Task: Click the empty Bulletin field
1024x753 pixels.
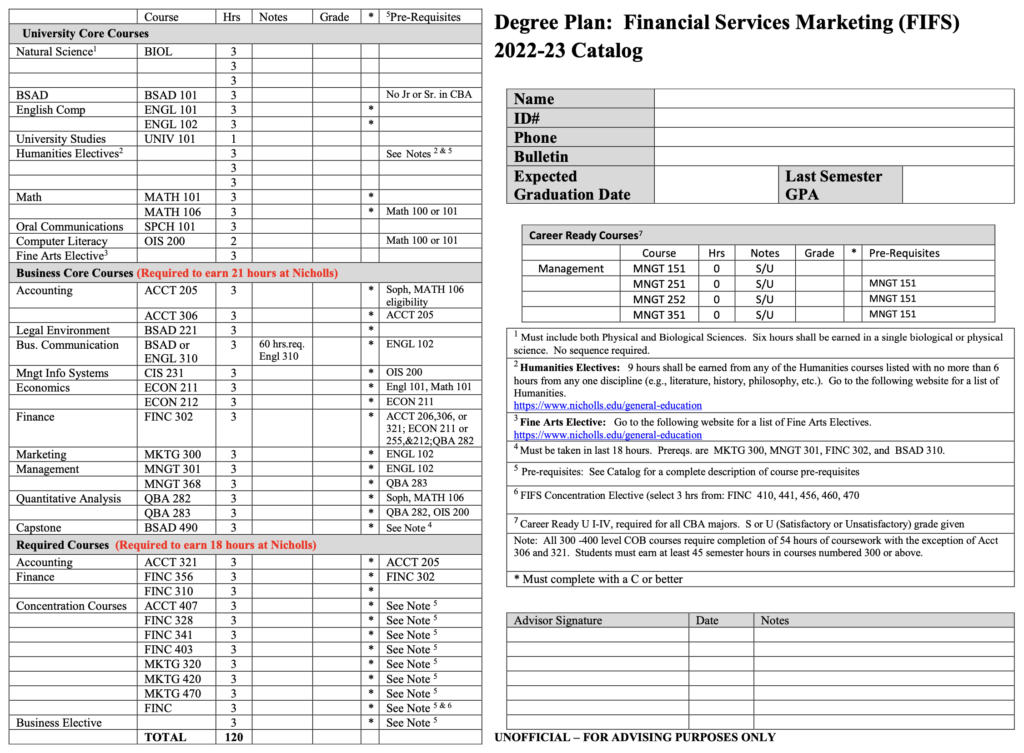Action: (834, 156)
